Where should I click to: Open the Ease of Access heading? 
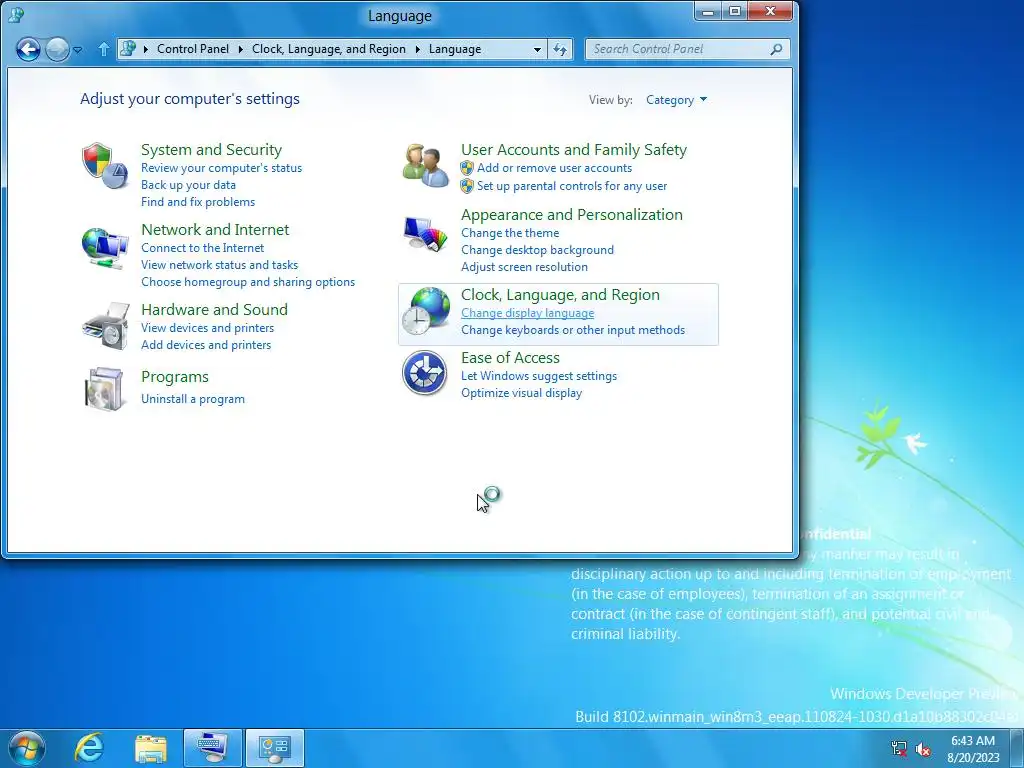coord(510,358)
